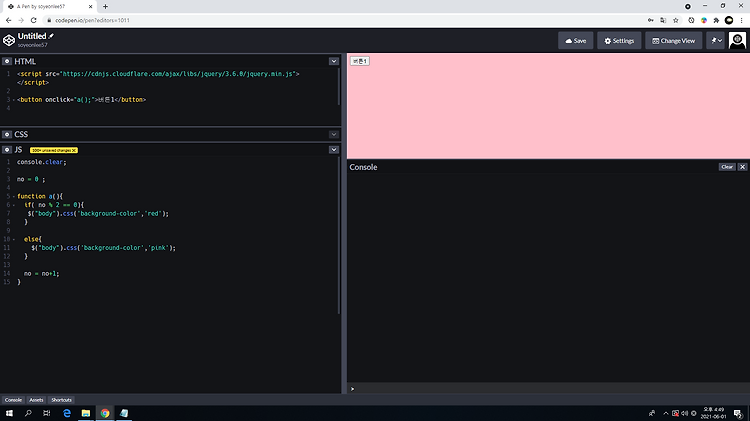Open the Windows Start menu

click(9, 413)
